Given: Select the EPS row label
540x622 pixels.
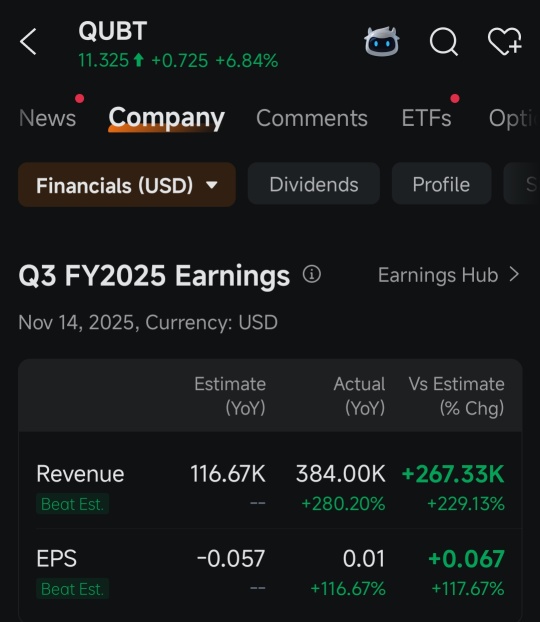Looking at the screenshot, I should point(56,559).
